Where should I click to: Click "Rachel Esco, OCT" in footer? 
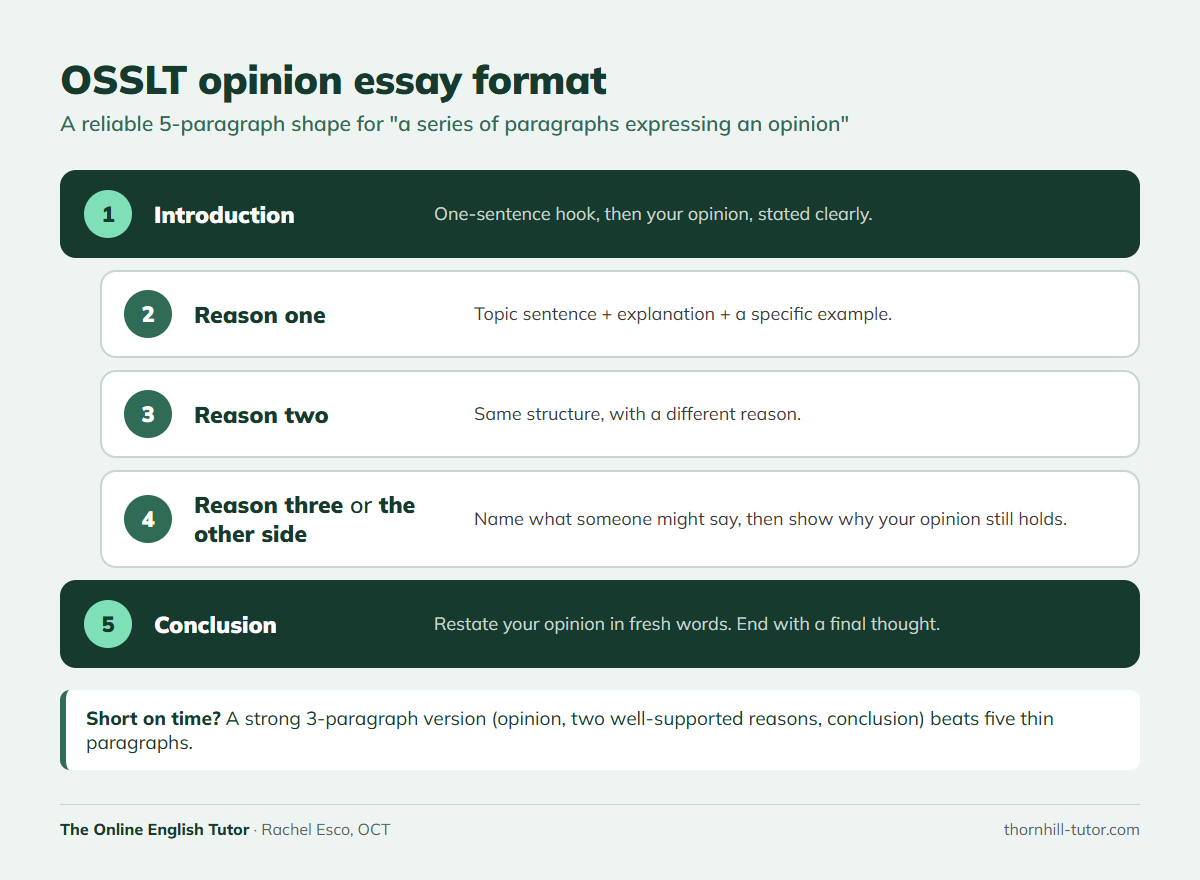point(326,829)
